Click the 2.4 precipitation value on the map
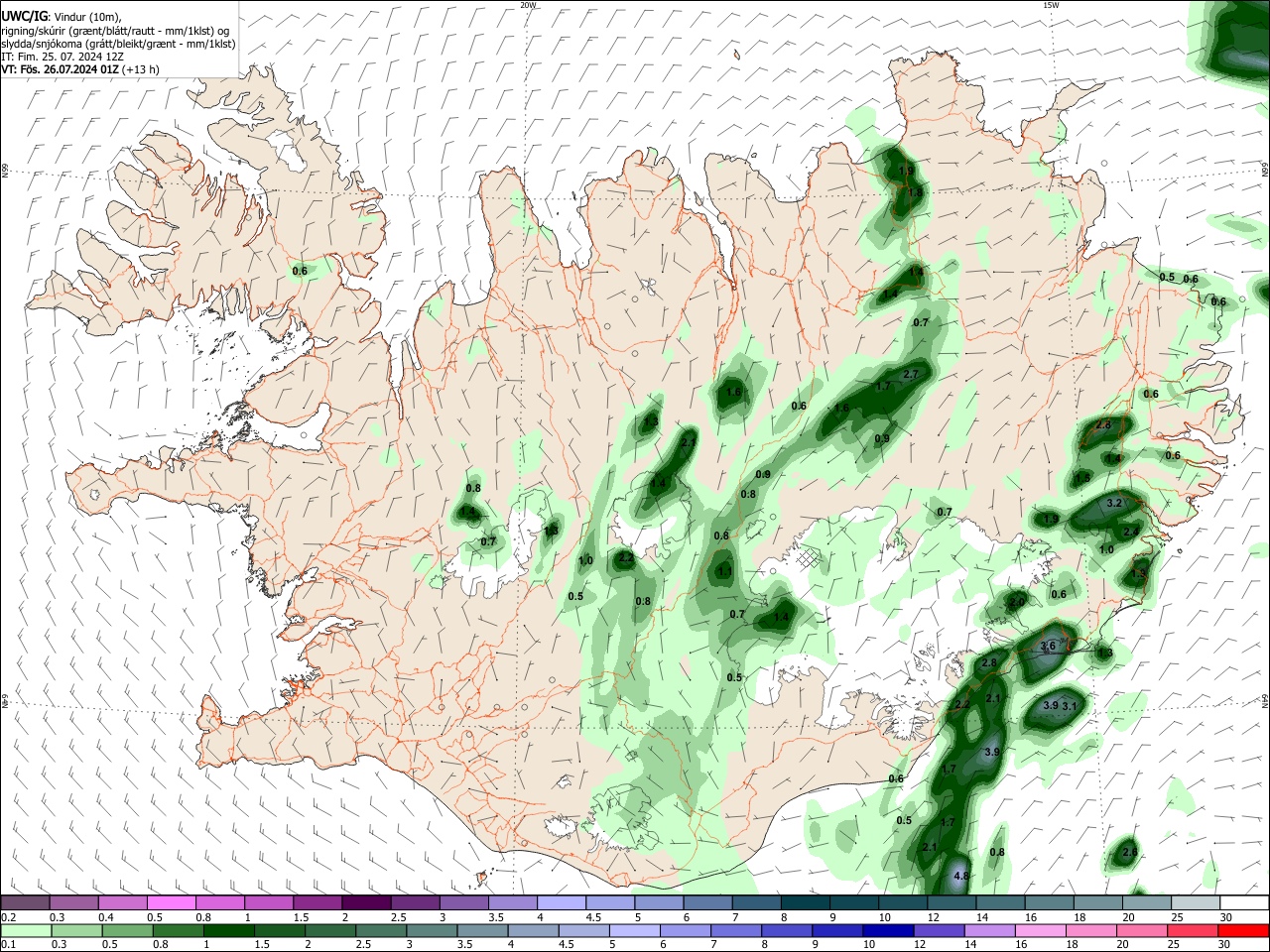Viewport: 1270px width, 952px height. coord(1131,533)
